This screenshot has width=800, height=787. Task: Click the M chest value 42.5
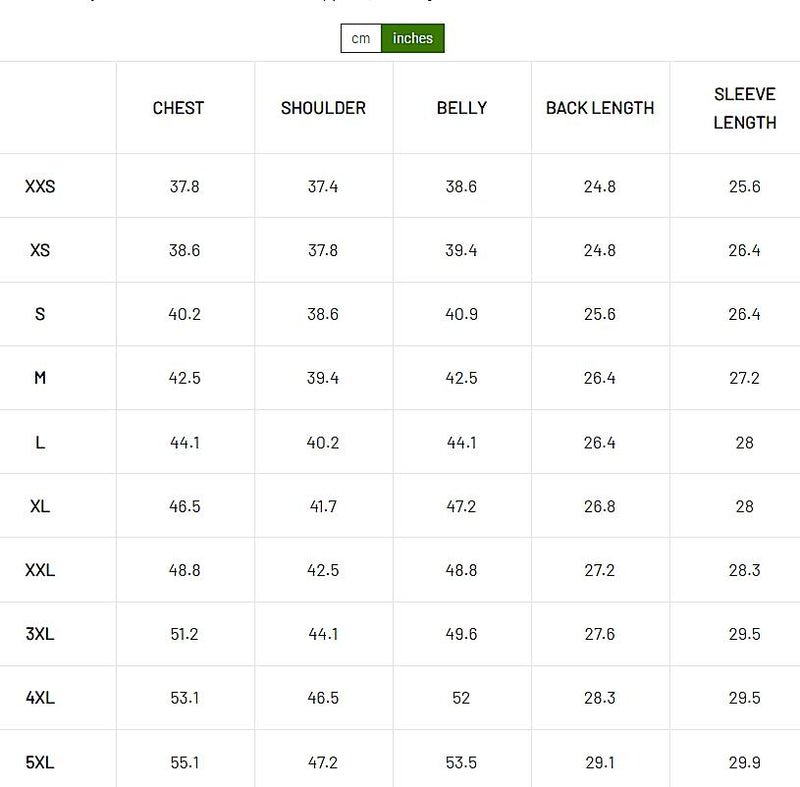[x=184, y=378]
